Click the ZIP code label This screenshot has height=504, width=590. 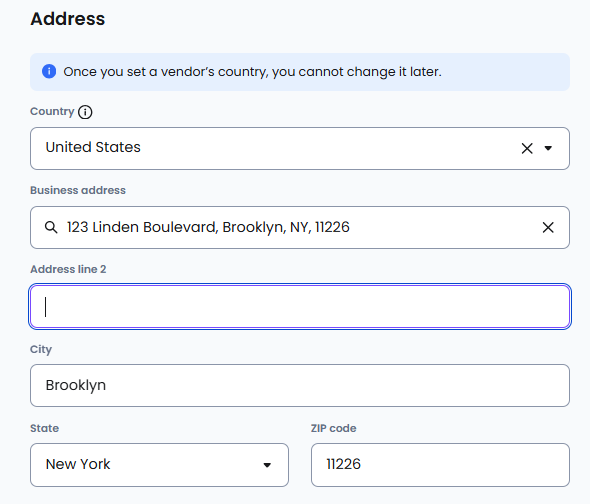tap(333, 428)
